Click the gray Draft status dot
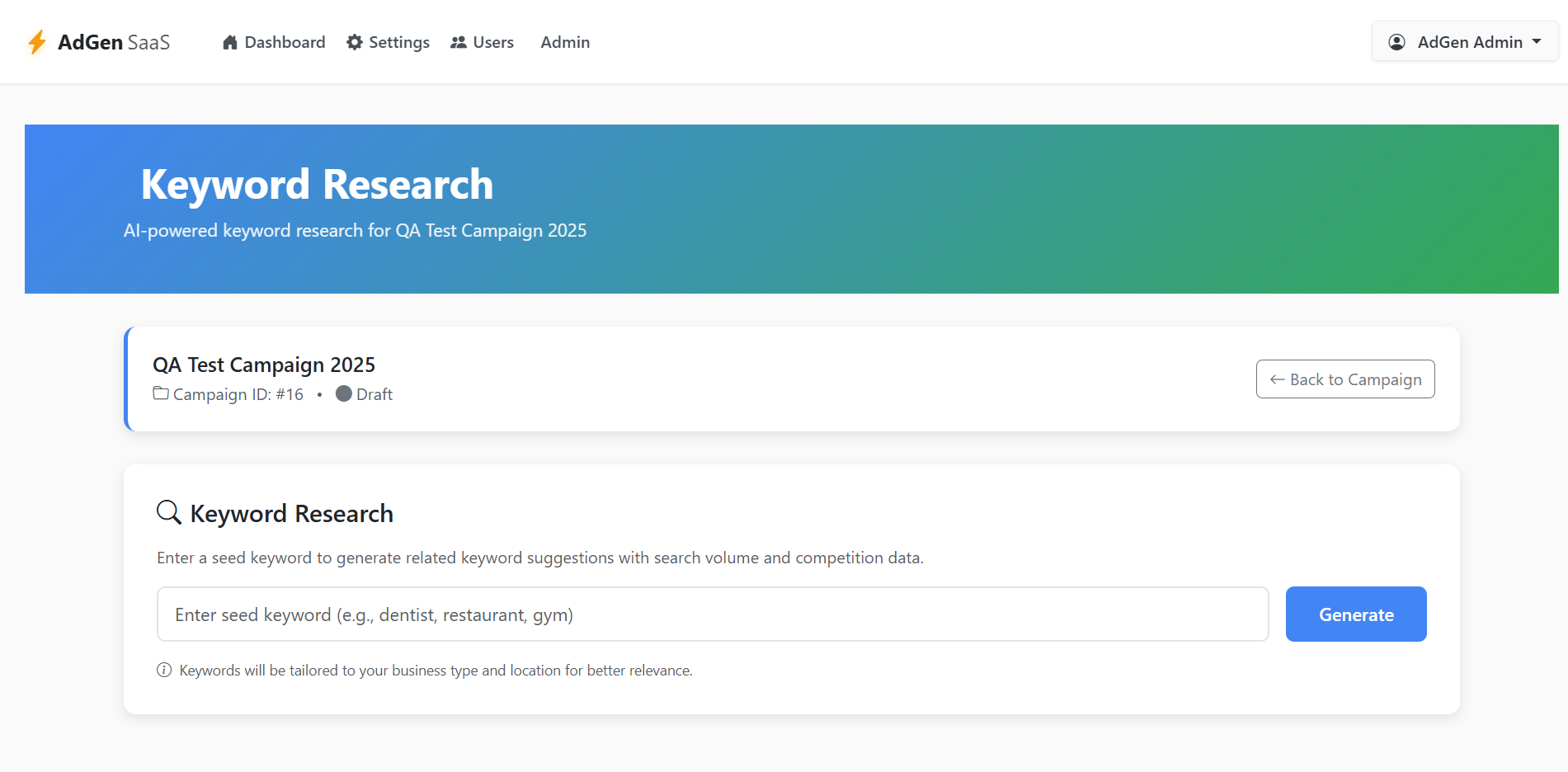This screenshot has width=1568, height=772. (x=344, y=393)
